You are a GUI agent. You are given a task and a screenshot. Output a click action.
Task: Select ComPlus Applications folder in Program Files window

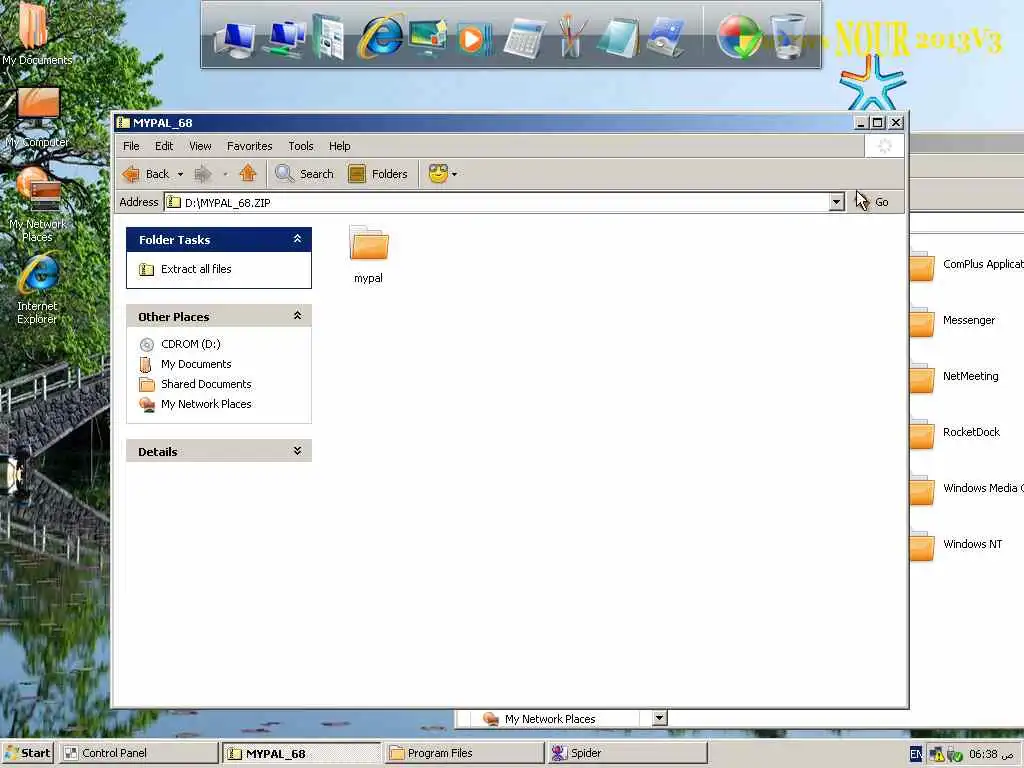[x=966, y=264]
